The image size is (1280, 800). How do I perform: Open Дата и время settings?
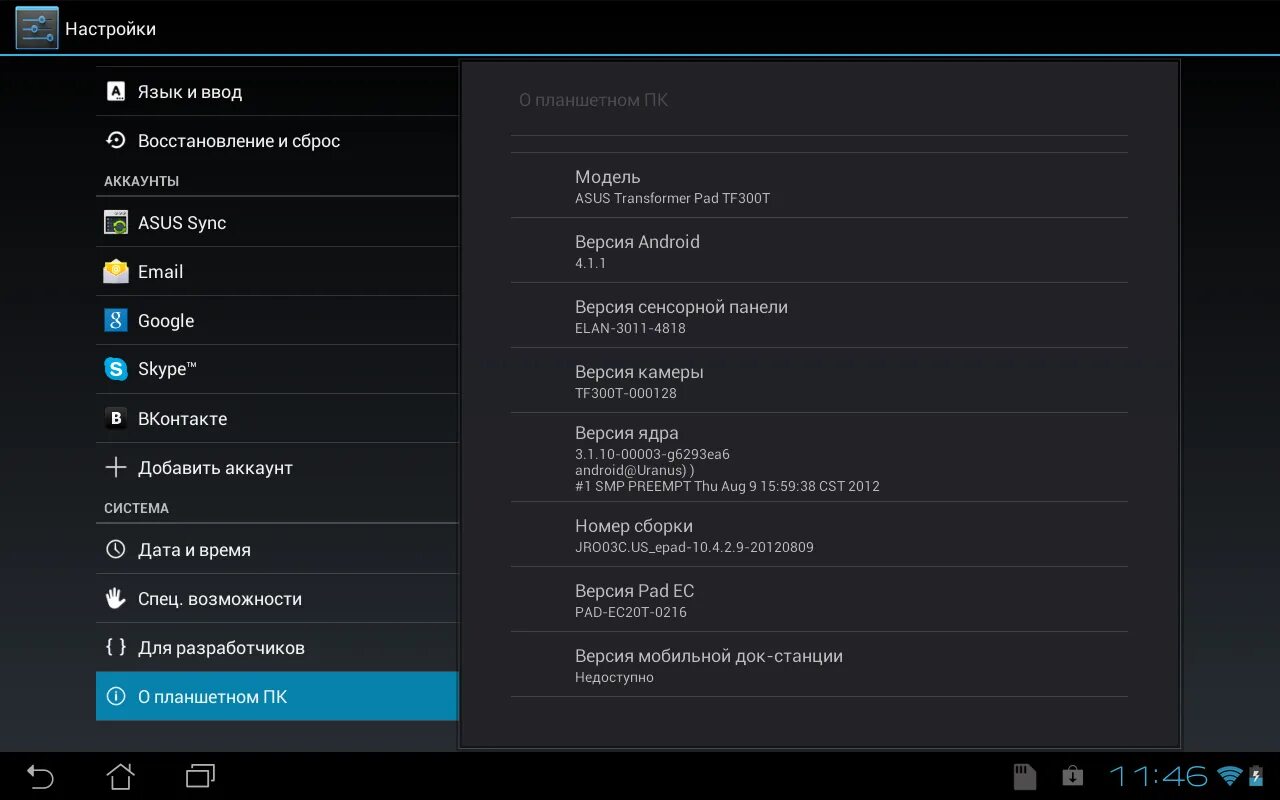coord(277,550)
